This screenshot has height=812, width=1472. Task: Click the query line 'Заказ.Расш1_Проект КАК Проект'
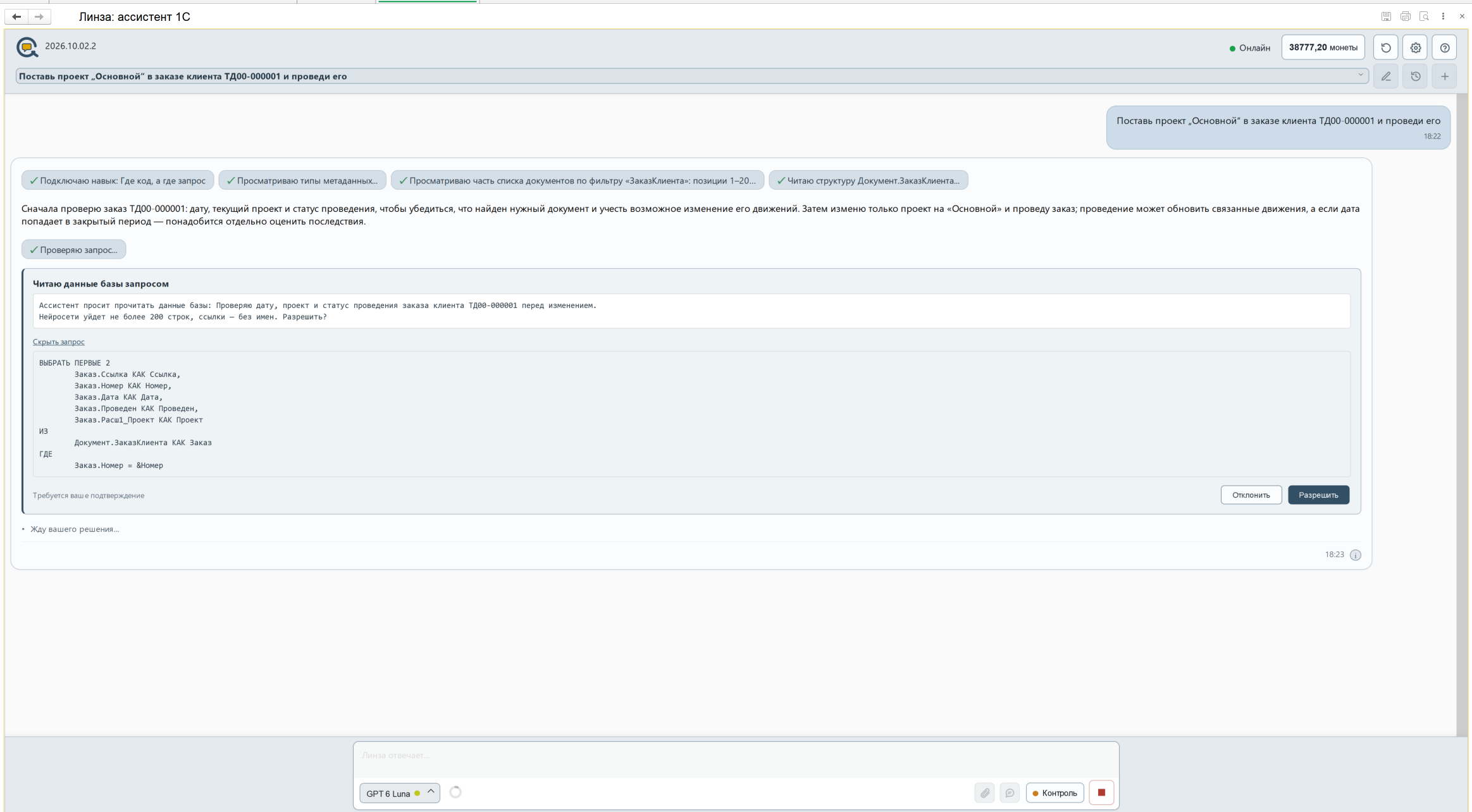point(139,420)
